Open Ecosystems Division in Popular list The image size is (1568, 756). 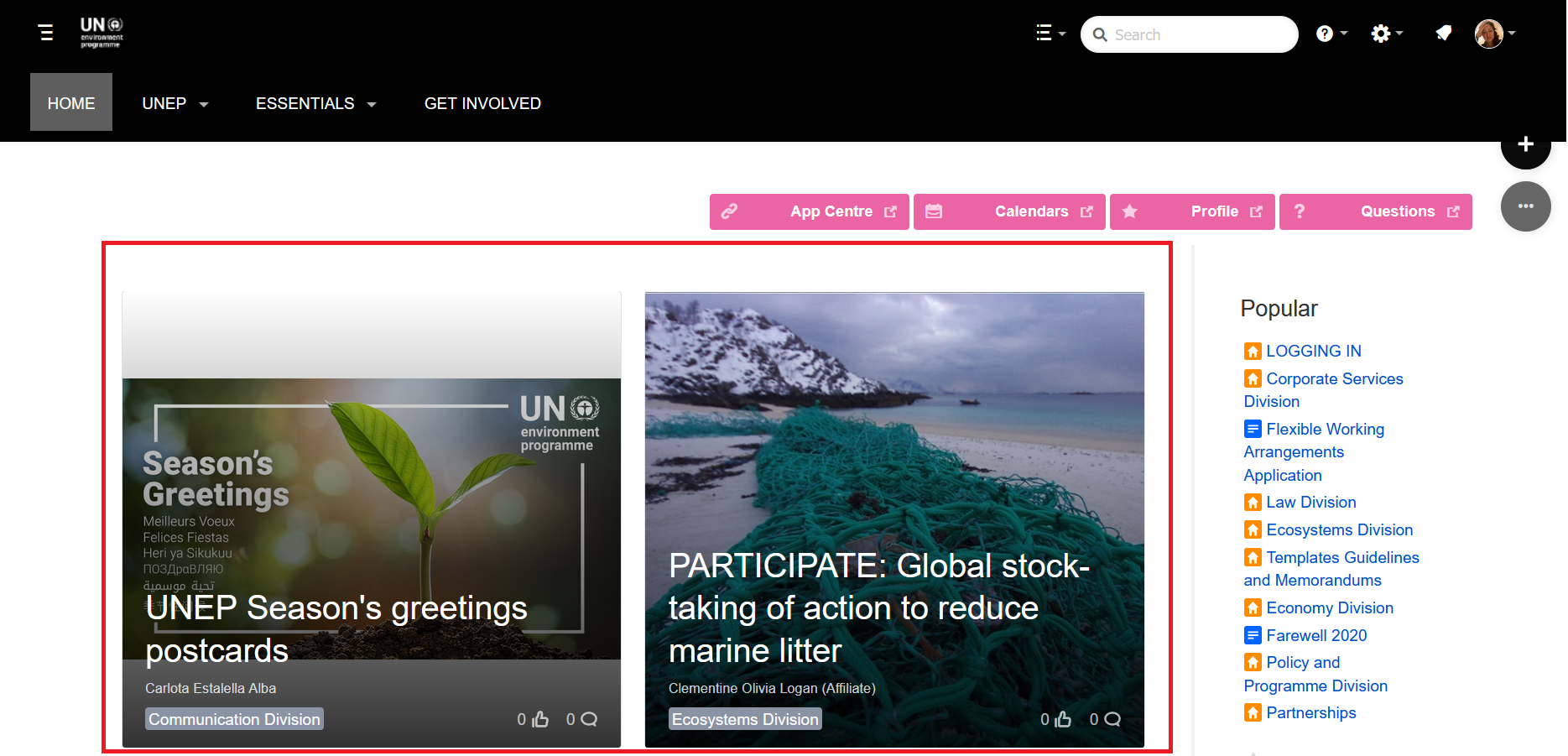[x=1340, y=529]
